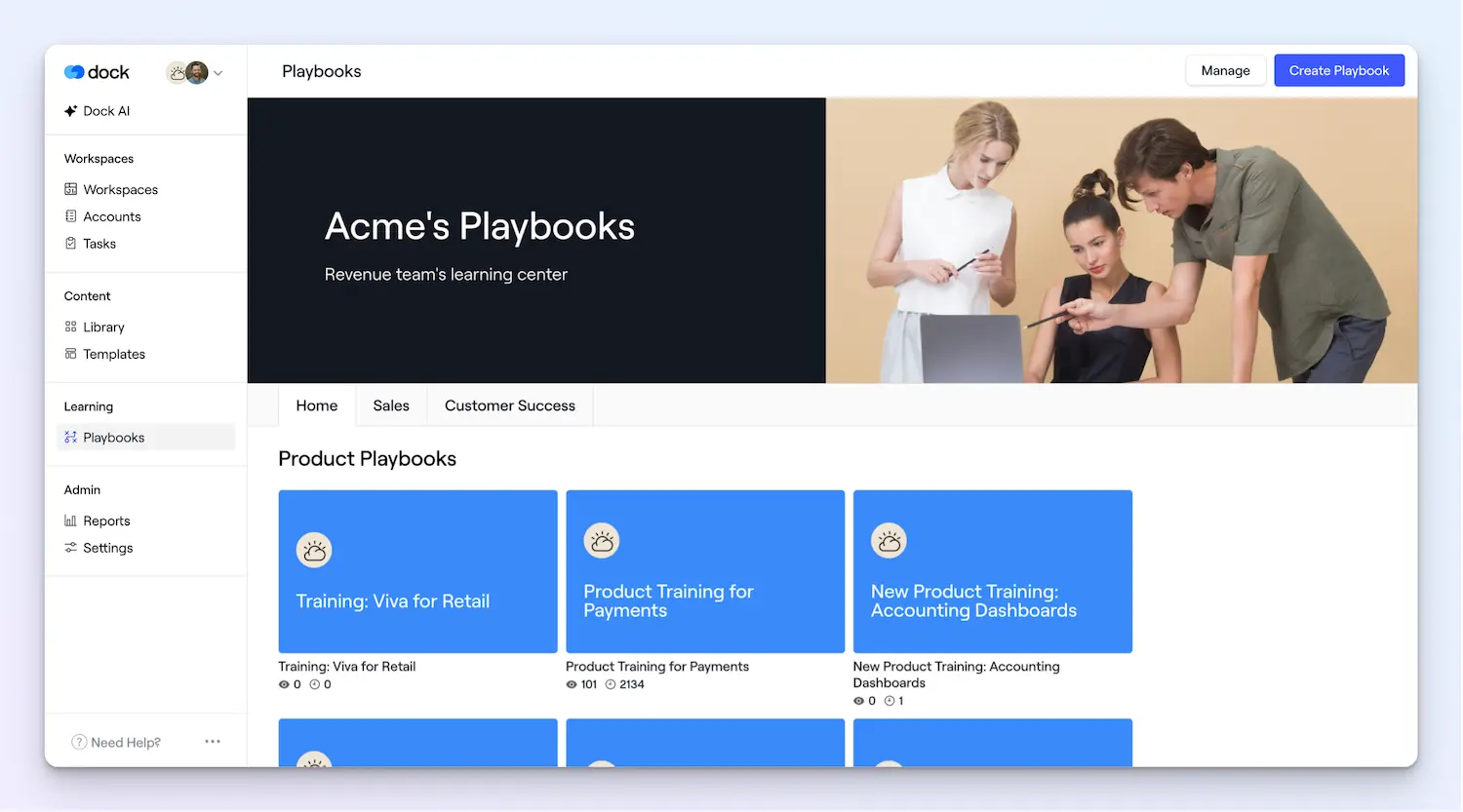Open Product Training for Payments card

[705, 571]
